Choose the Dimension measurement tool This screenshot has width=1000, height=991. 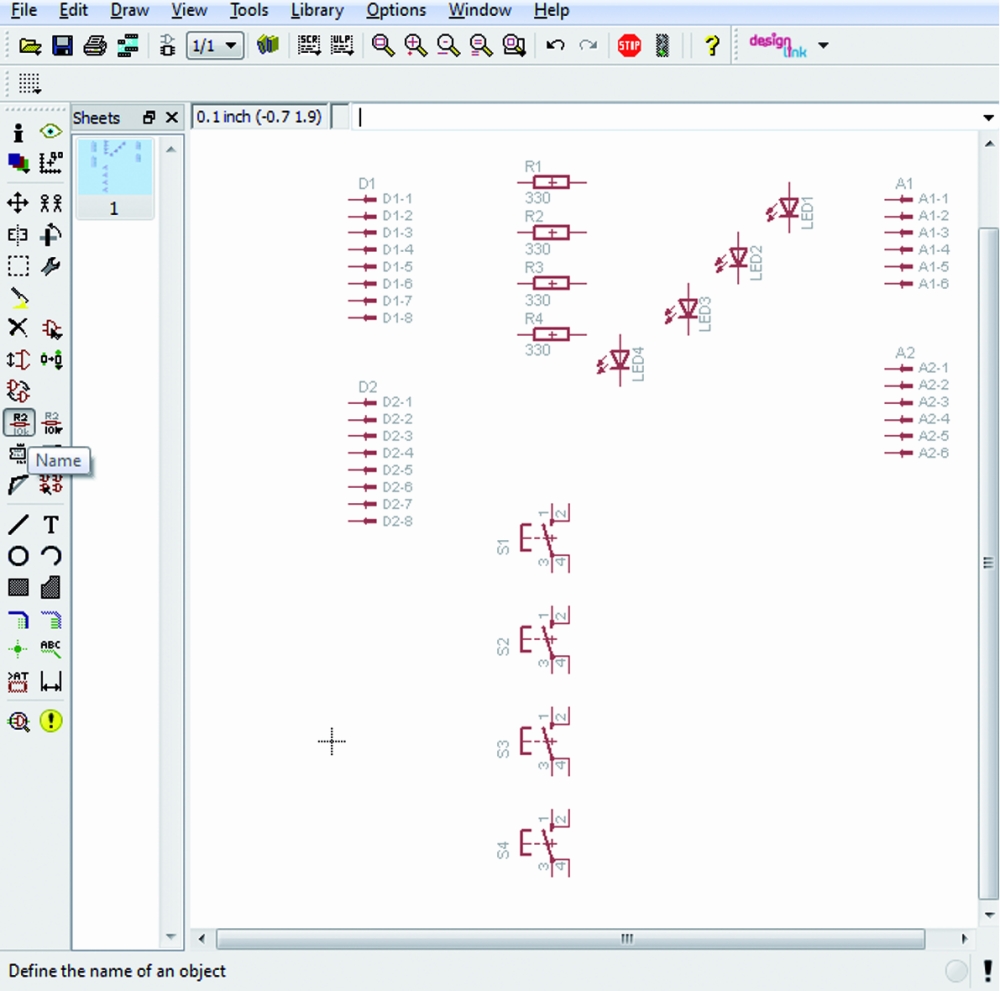coord(51,682)
